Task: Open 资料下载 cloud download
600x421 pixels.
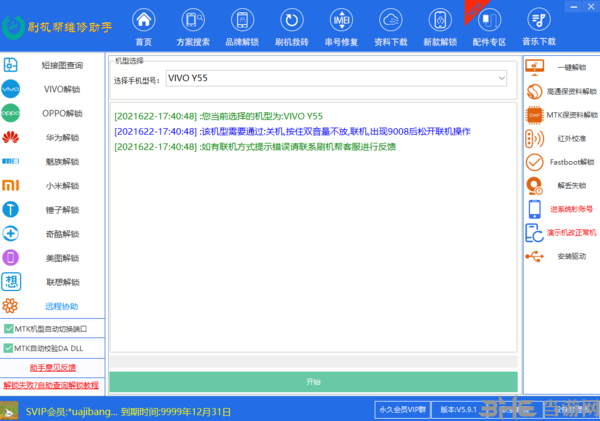Action: click(391, 20)
